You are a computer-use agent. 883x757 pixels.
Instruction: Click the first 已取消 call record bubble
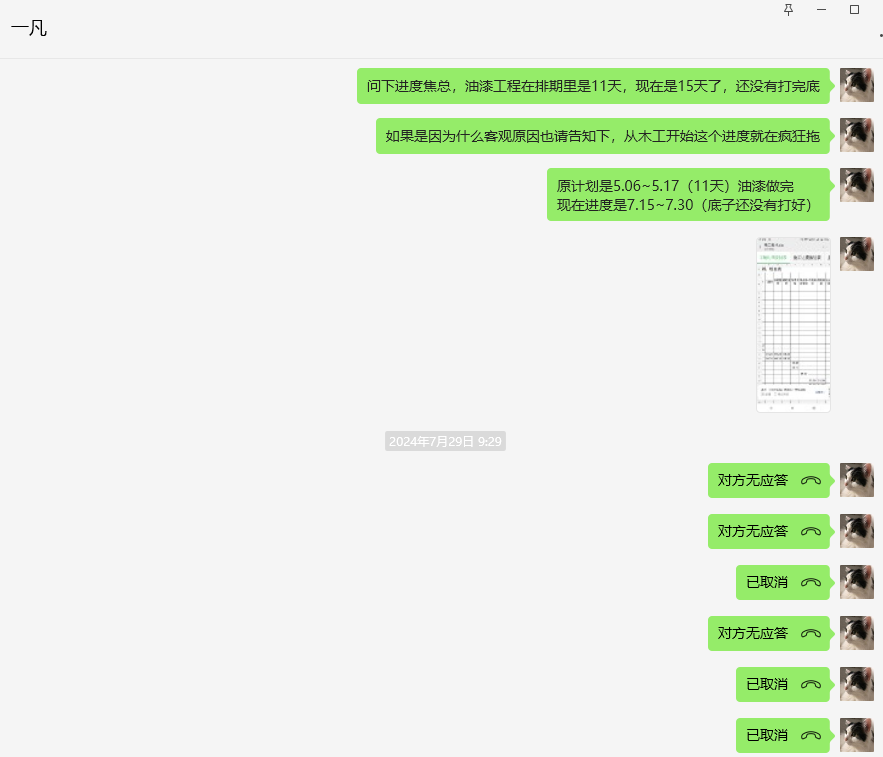coord(782,582)
